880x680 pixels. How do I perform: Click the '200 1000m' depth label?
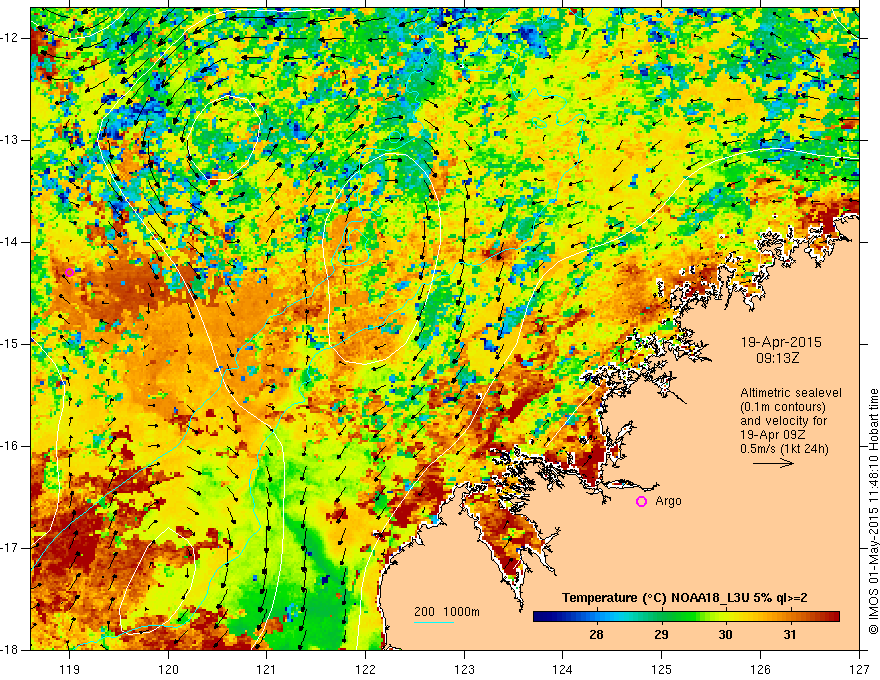447,612
